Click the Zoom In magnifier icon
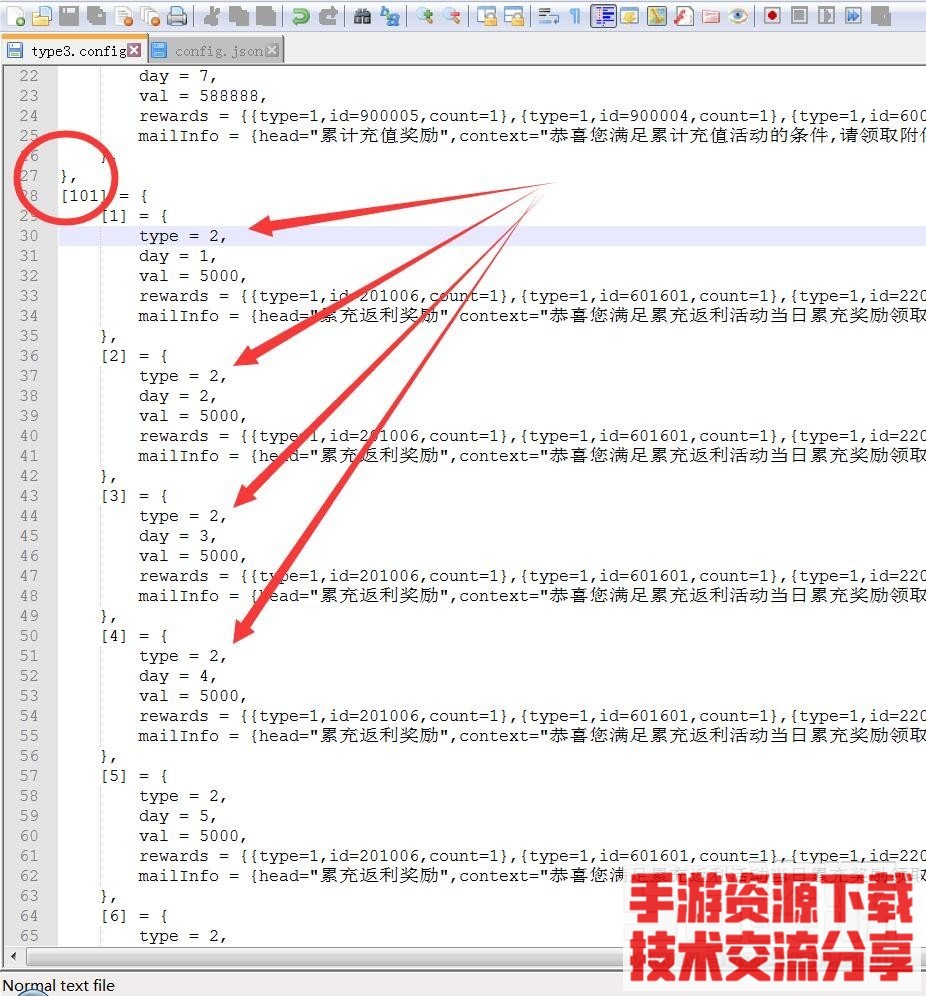Viewport: 926px width, 996px height. [424, 16]
